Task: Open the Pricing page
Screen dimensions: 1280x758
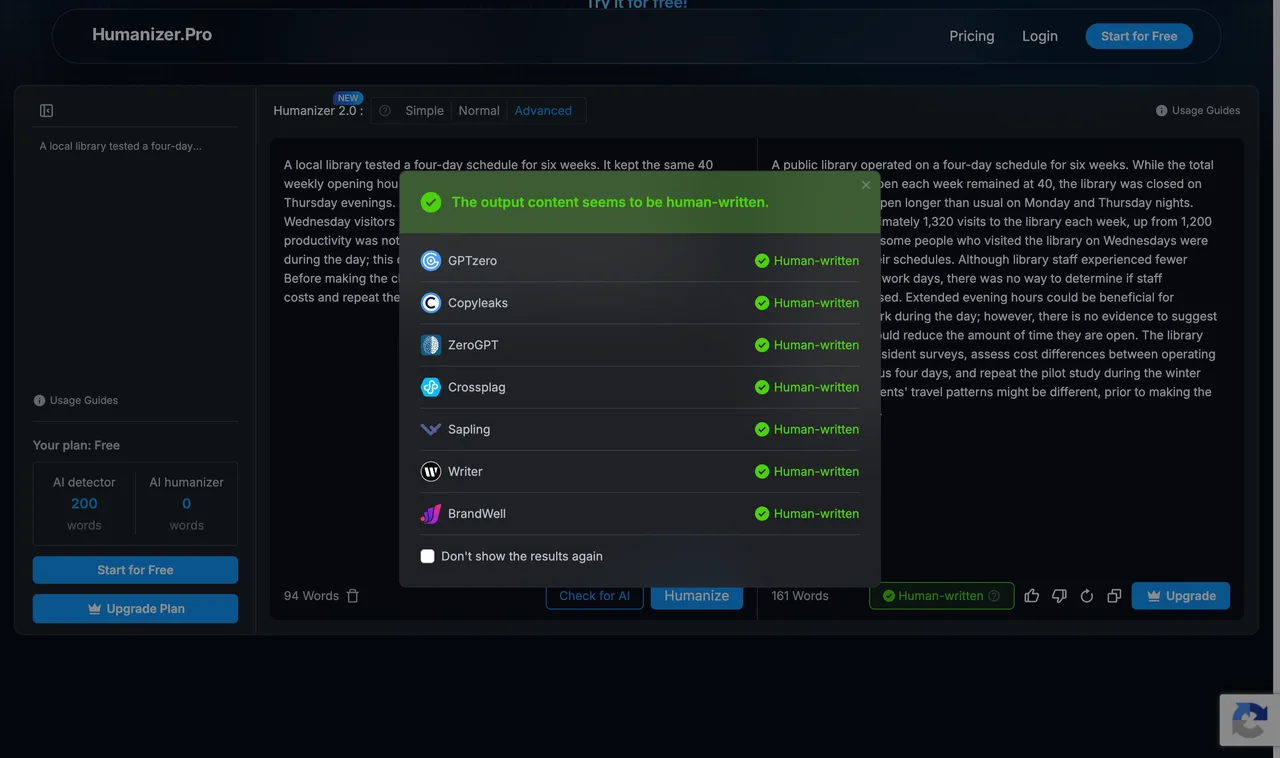Action: point(972,36)
